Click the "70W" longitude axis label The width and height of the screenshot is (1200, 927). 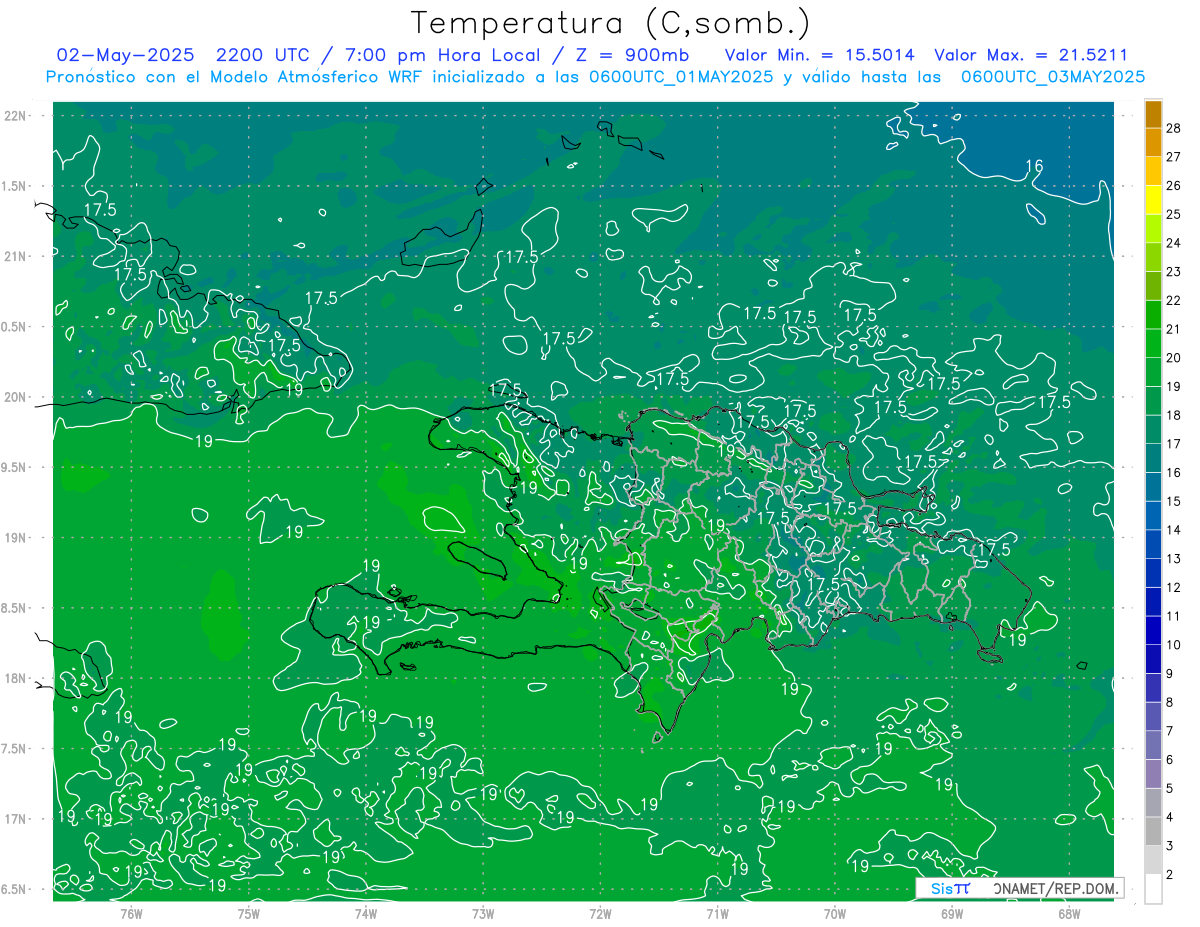835,914
